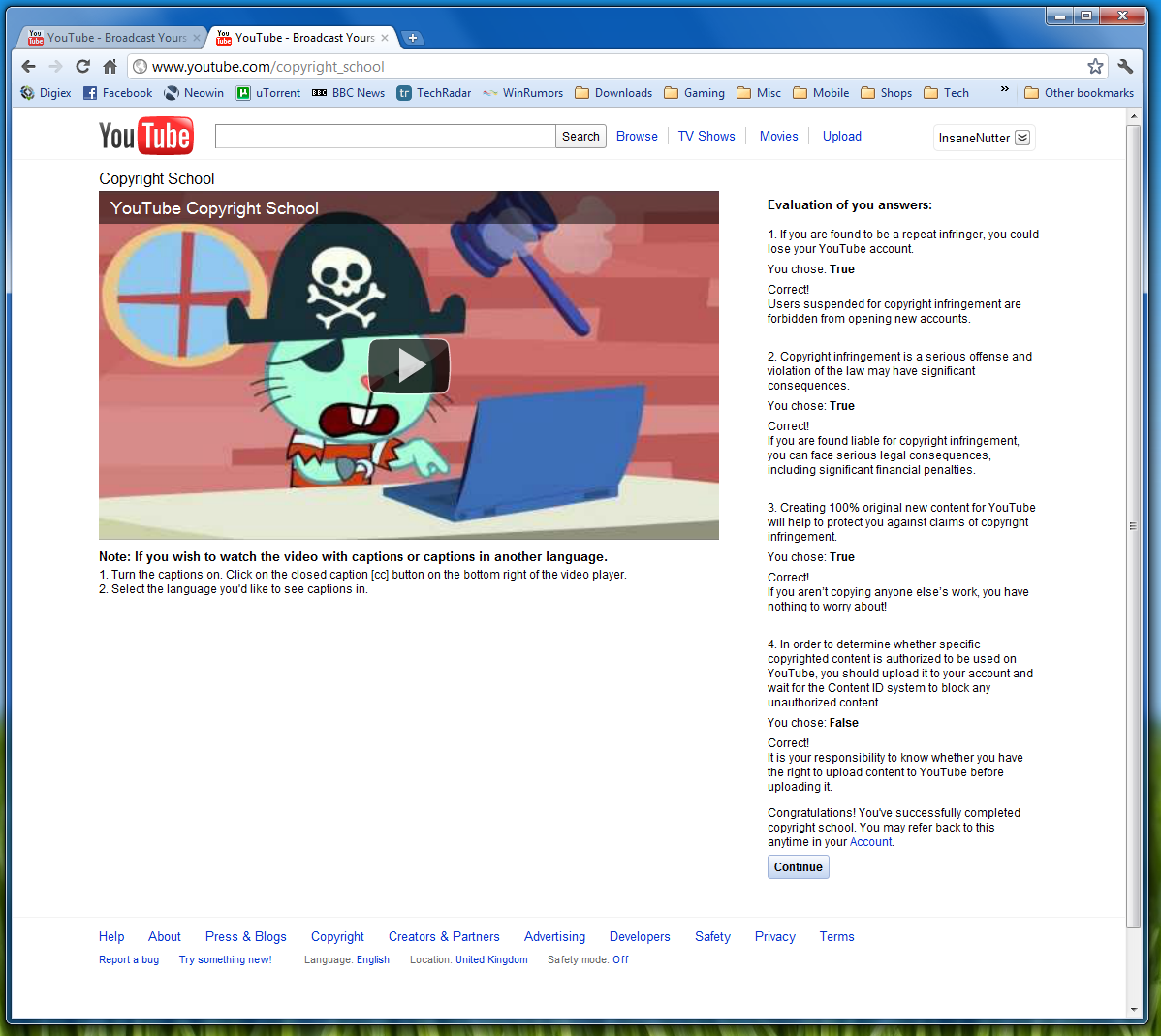Image resolution: width=1161 pixels, height=1036 pixels.
Task: Close the active YouTube tab
Action: (x=385, y=38)
